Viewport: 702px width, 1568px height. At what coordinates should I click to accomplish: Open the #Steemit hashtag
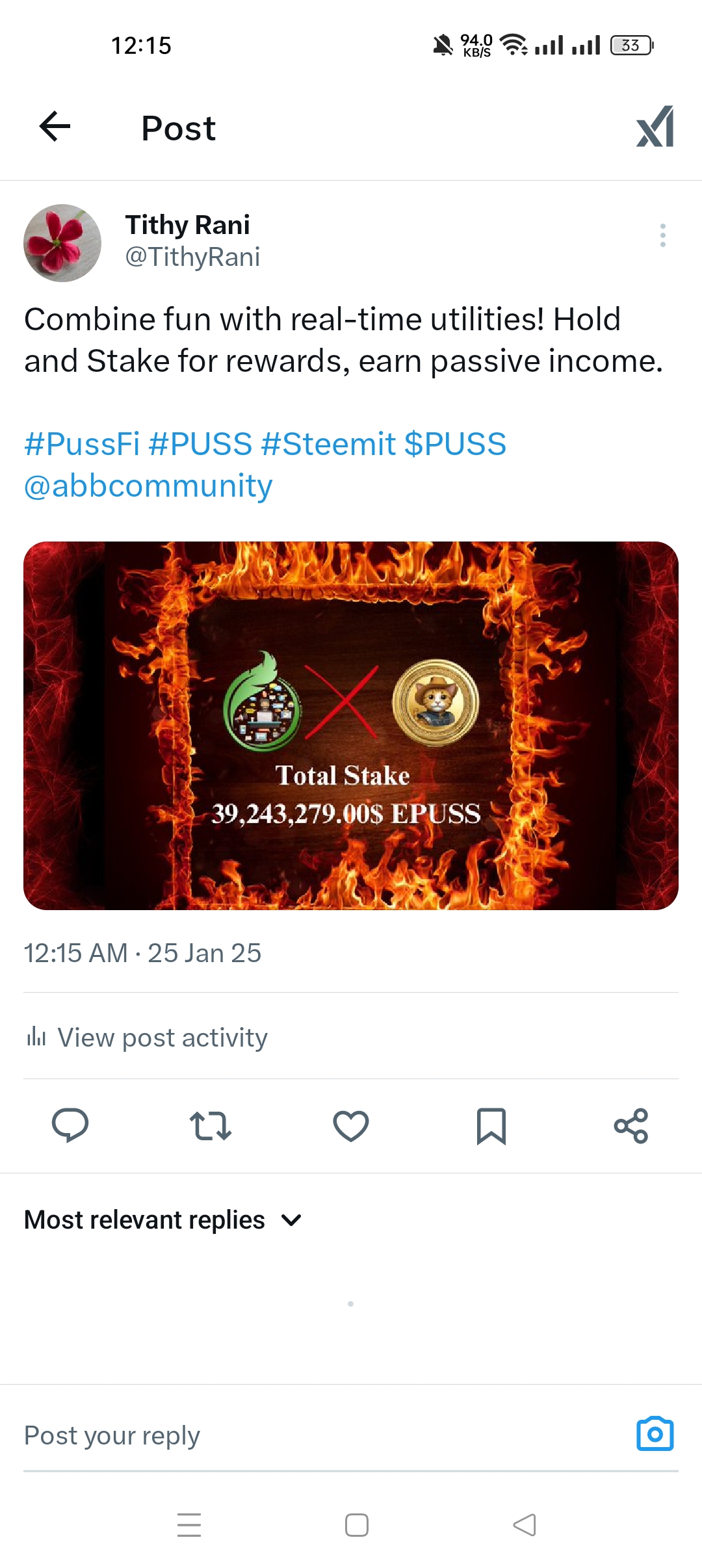click(x=328, y=444)
